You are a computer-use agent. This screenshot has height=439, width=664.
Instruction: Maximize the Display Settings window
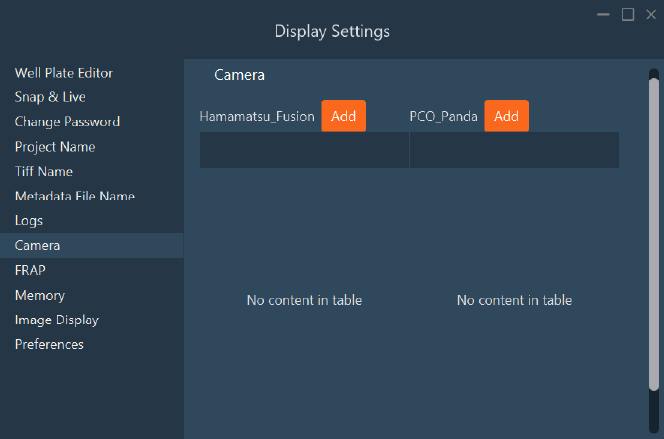pyautogui.click(x=628, y=14)
